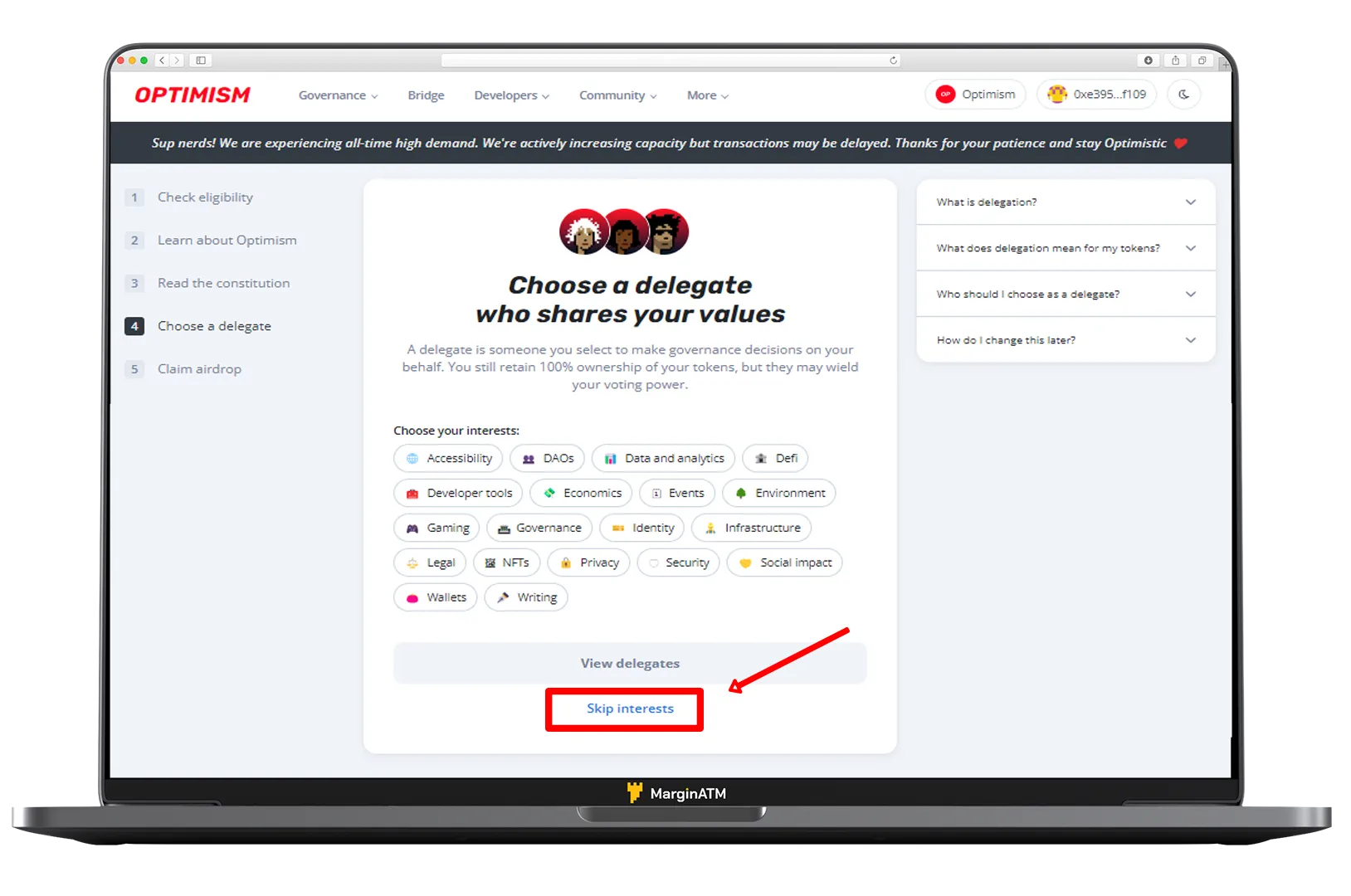
Task: Select the Social impact interest chip
Action: coord(784,563)
